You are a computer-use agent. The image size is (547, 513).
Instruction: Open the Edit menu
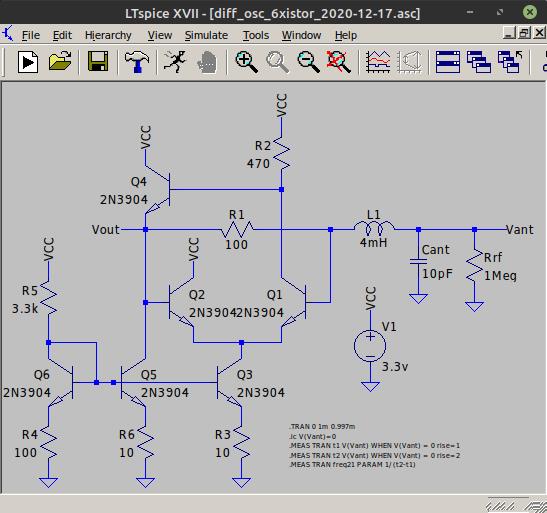pos(62,35)
